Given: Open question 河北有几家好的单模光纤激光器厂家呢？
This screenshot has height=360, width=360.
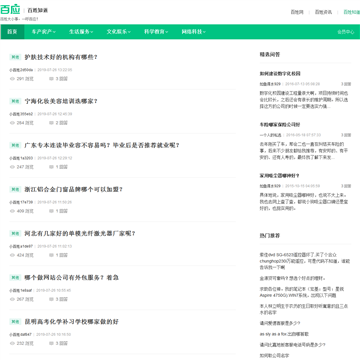Looking at the screenshot, I should click(x=80, y=234).
